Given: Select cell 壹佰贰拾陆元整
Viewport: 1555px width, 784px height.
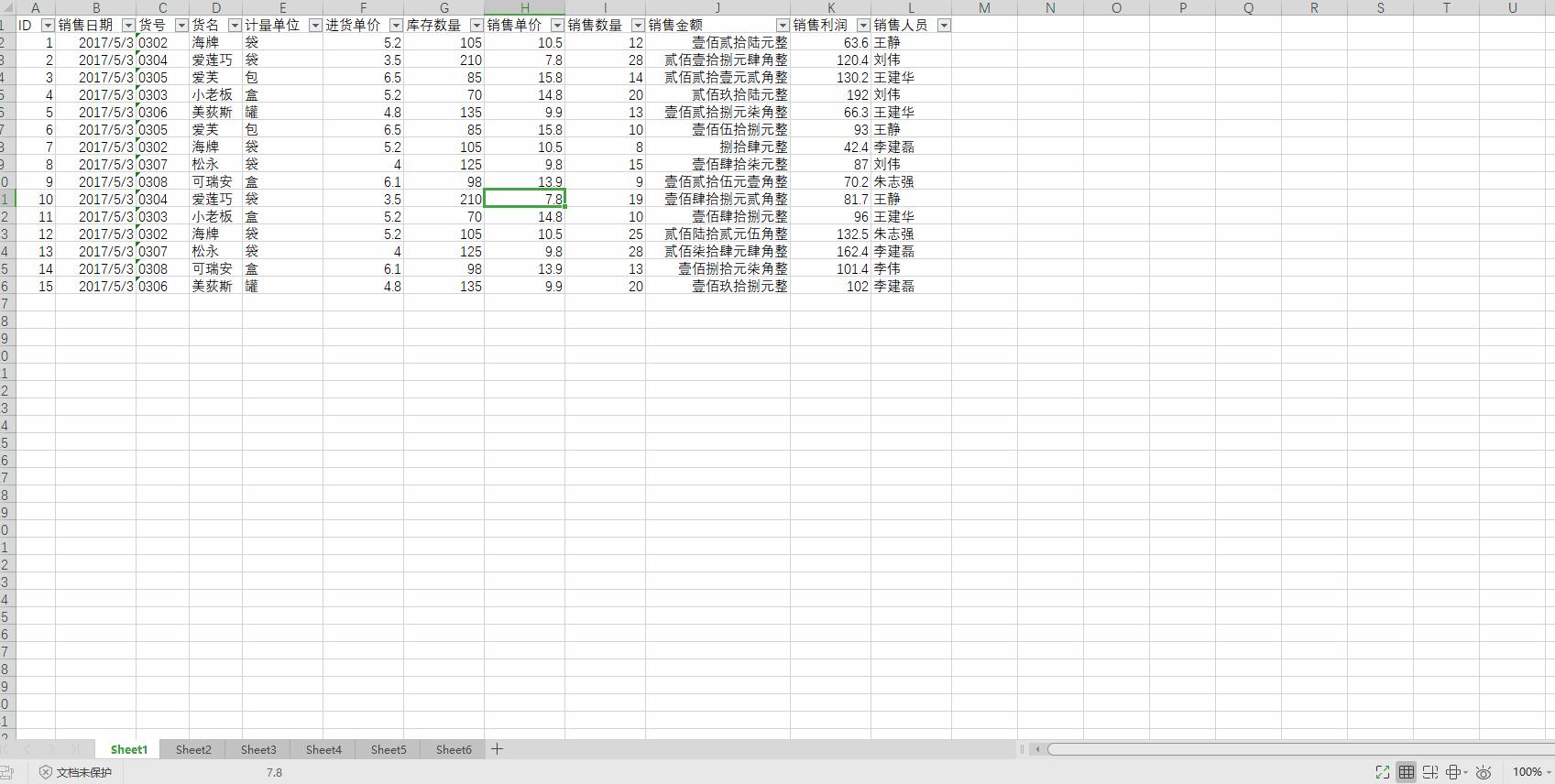Looking at the screenshot, I should [x=717, y=43].
